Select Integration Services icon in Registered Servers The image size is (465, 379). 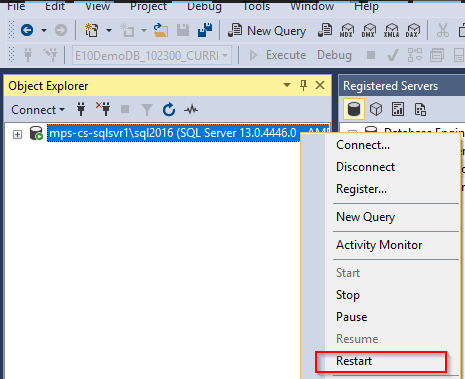point(420,109)
